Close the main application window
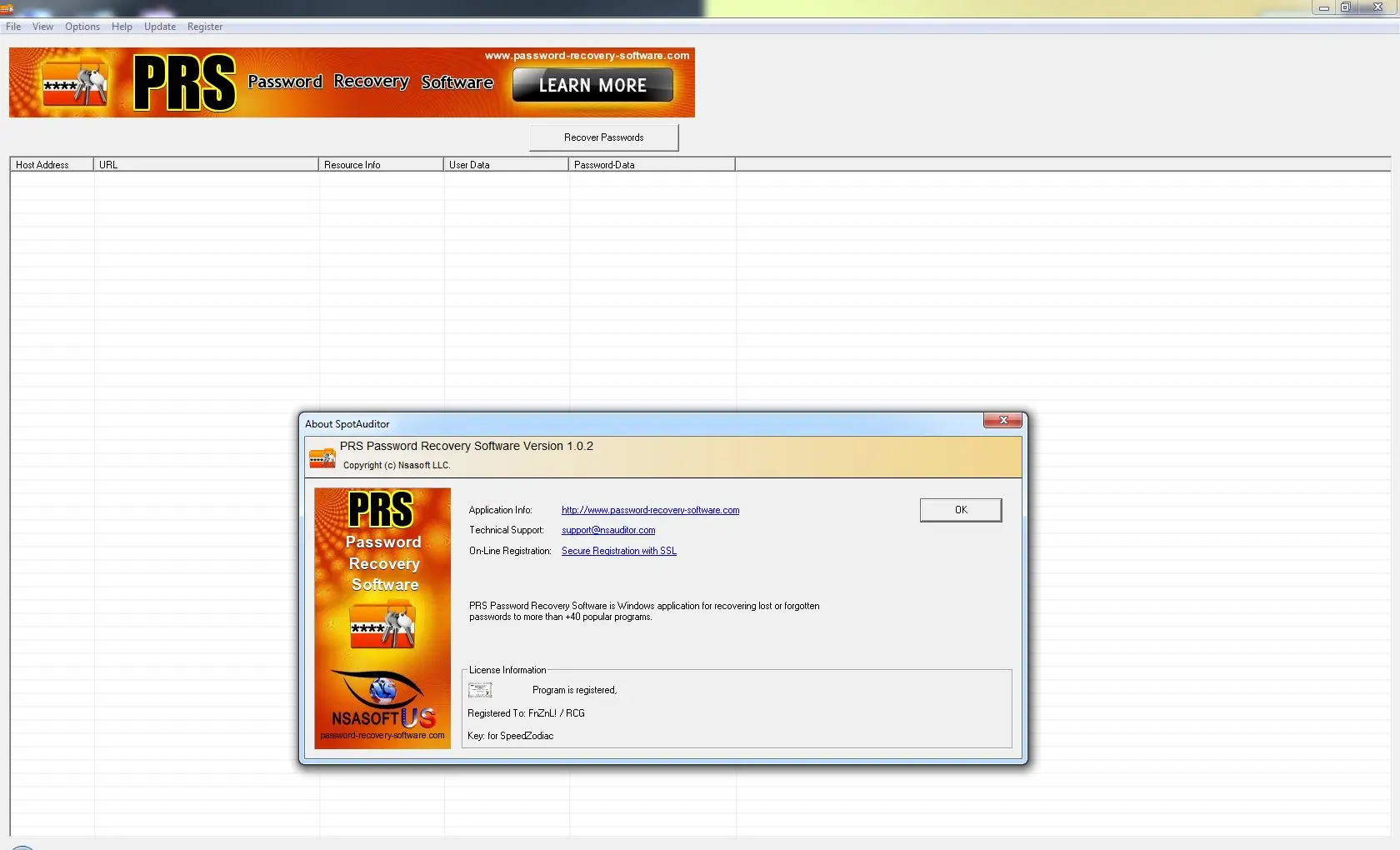This screenshot has width=1400, height=850. [1377, 7]
